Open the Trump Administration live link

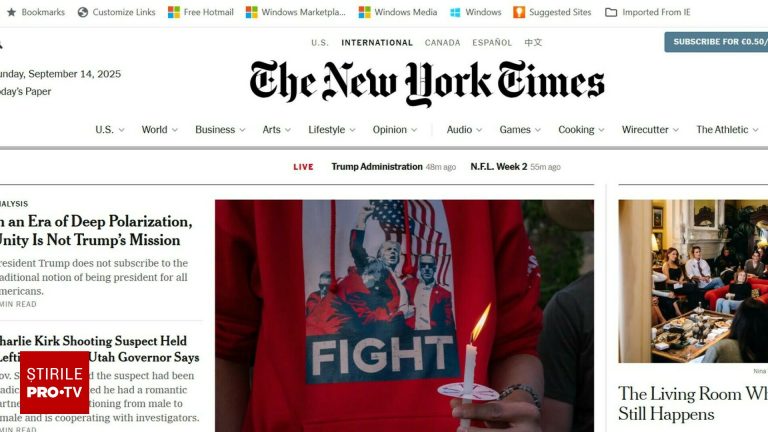point(377,167)
